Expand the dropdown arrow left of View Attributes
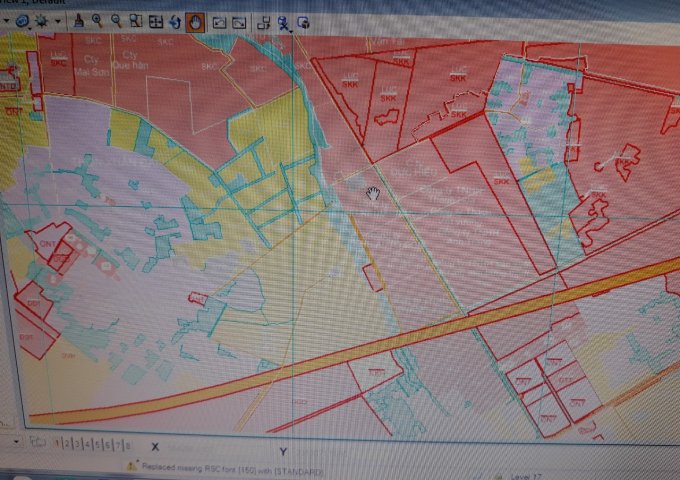This screenshot has width=680, height=480. (x=6, y=20)
